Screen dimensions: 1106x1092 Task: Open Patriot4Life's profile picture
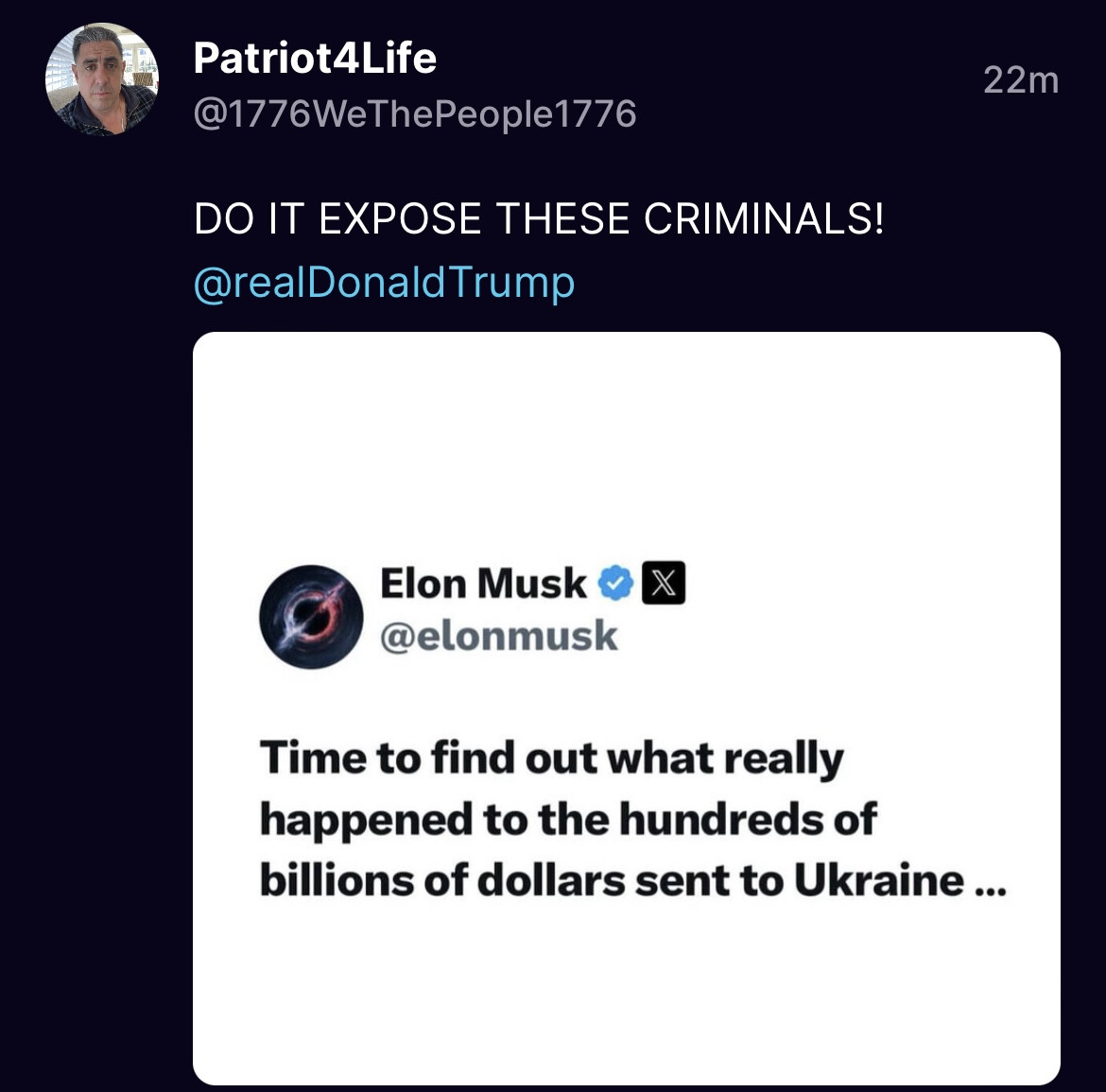tap(102, 79)
